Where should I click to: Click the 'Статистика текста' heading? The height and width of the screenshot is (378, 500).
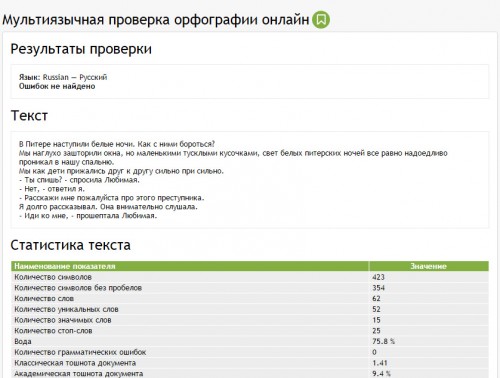tap(71, 245)
